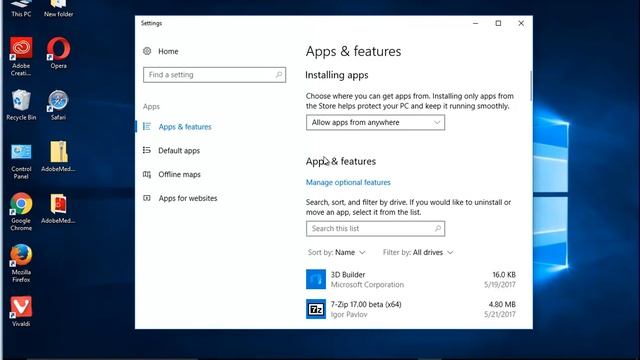Image resolution: width=640 pixels, height=360 pixels.
Task: Click the Apps & features list icon
Action: 147,127
